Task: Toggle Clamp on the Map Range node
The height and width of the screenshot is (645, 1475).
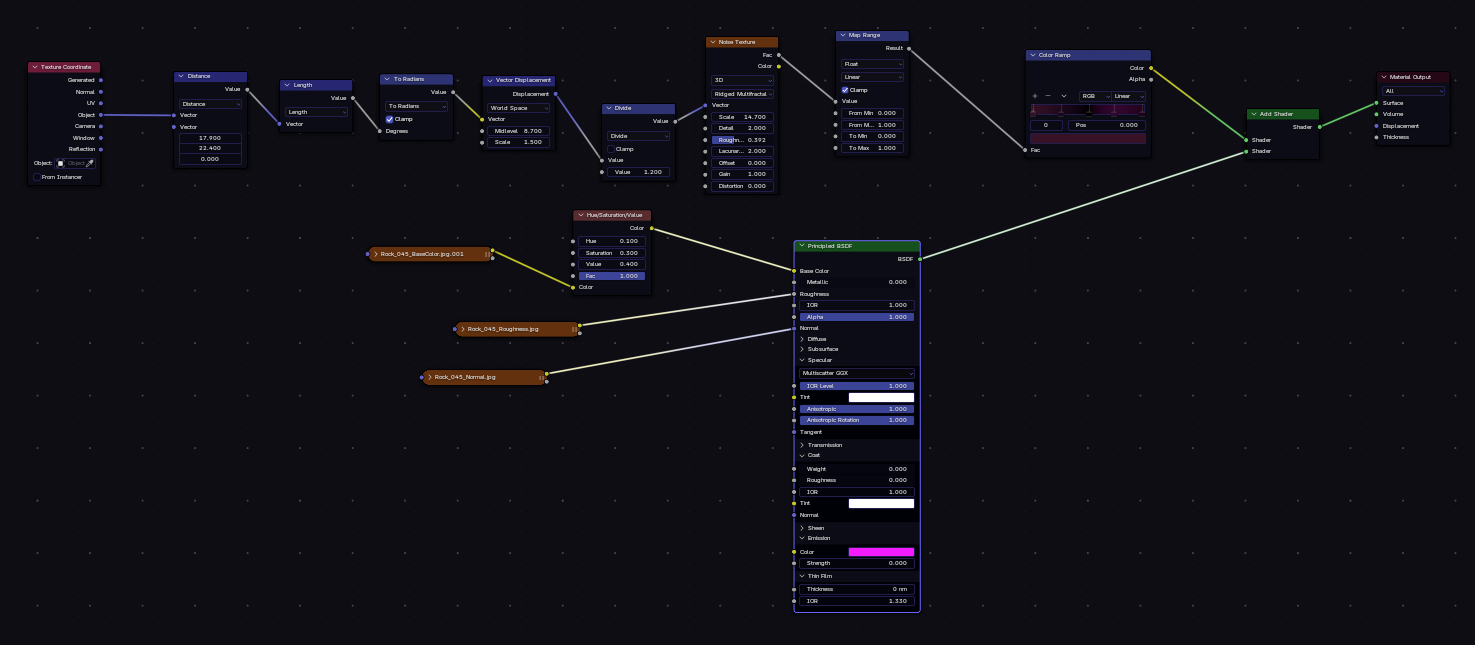Action: coord(845,90)
